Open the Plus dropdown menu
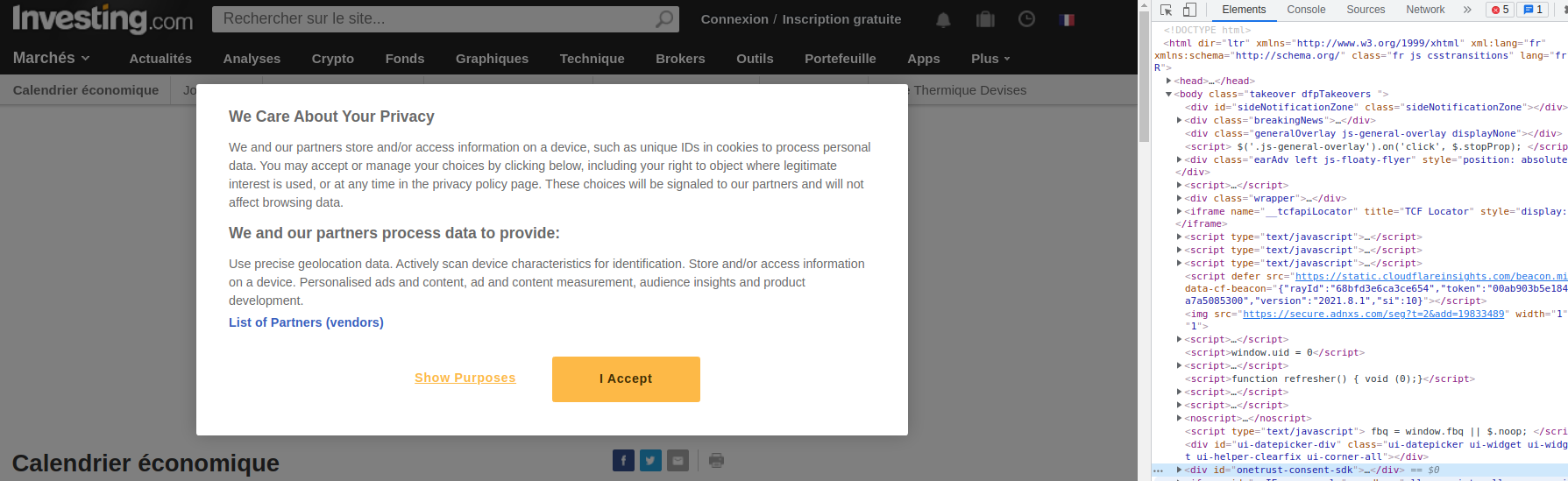 pos(990,59)
